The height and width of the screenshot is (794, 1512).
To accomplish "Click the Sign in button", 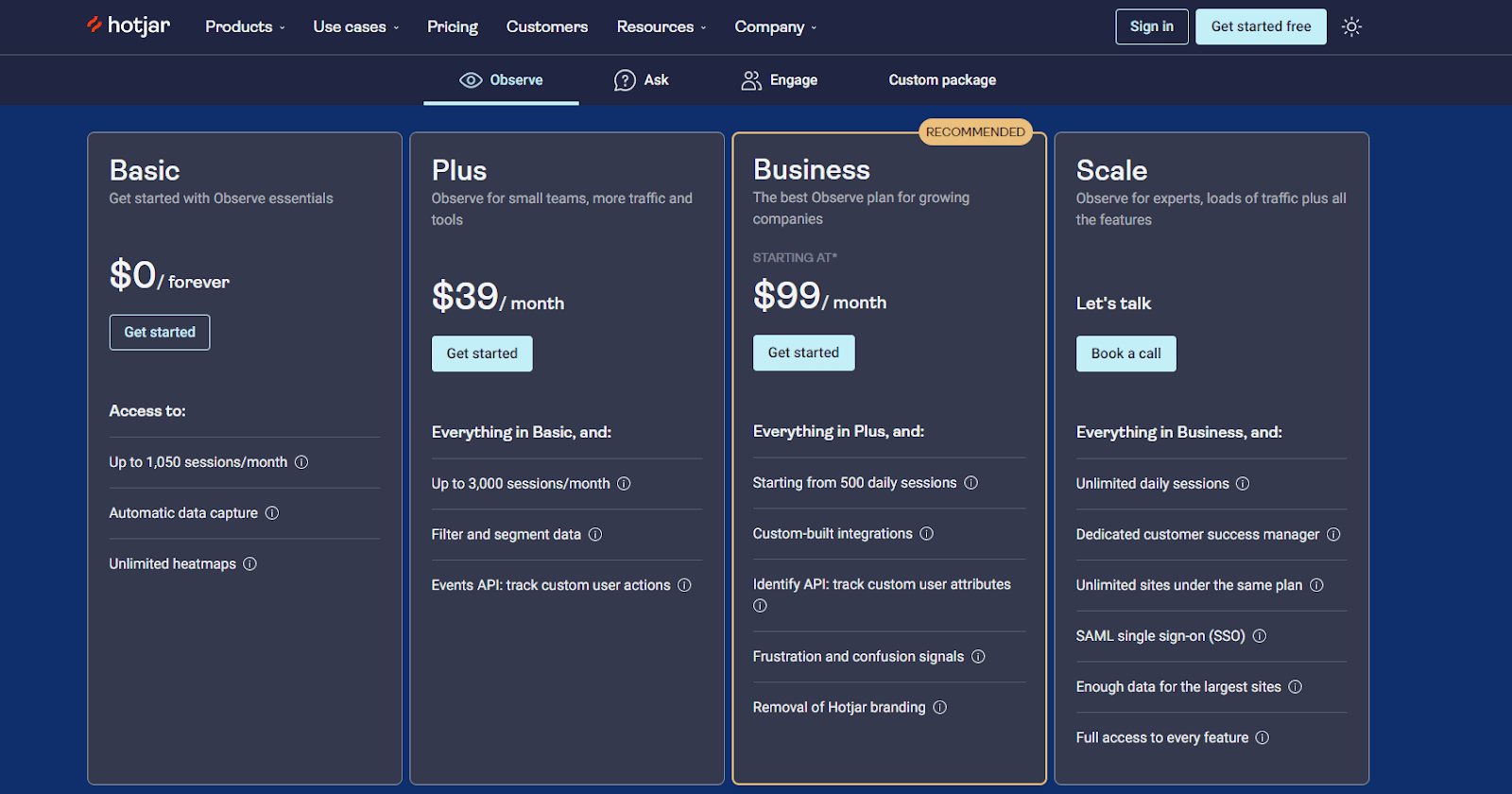I will (x=1152, y=26).
